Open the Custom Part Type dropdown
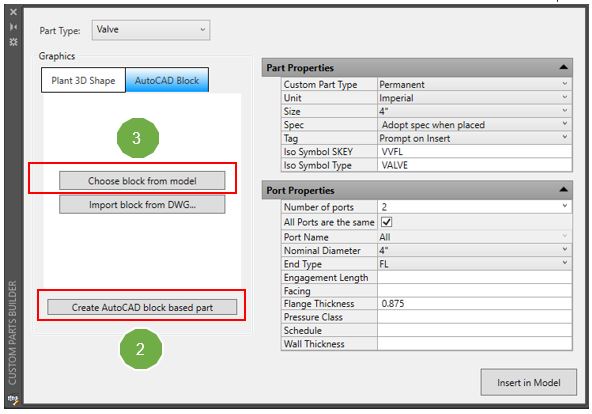592x414 pixels. point(474,84)
